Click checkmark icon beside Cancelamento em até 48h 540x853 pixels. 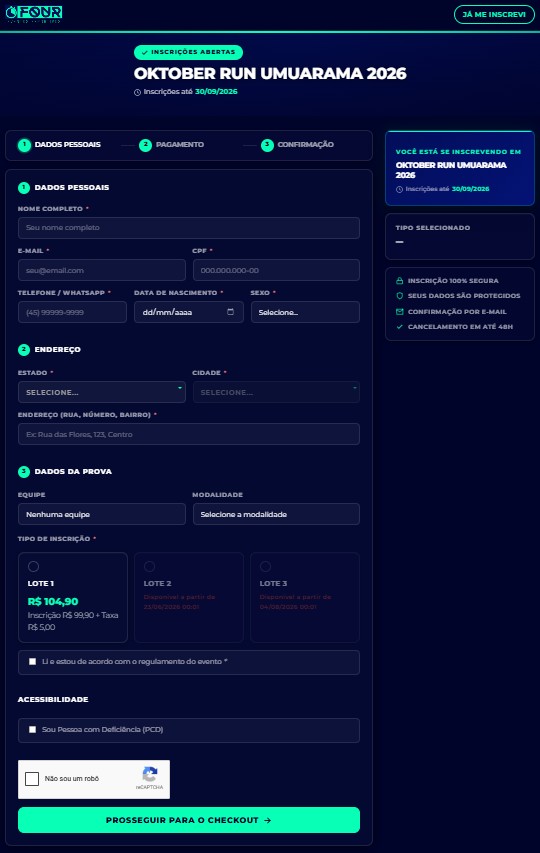click(x=400, y=326)
